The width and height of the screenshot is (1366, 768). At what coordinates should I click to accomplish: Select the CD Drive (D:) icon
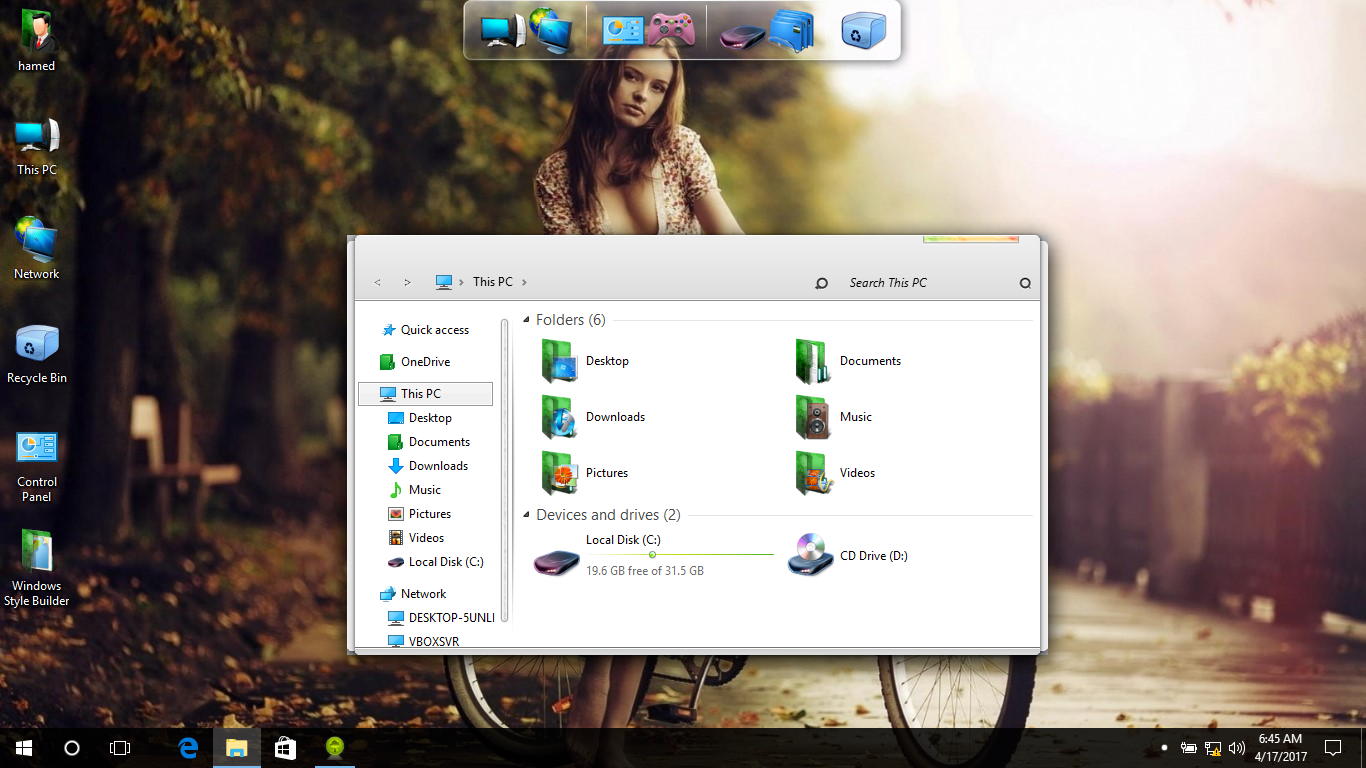810,555
